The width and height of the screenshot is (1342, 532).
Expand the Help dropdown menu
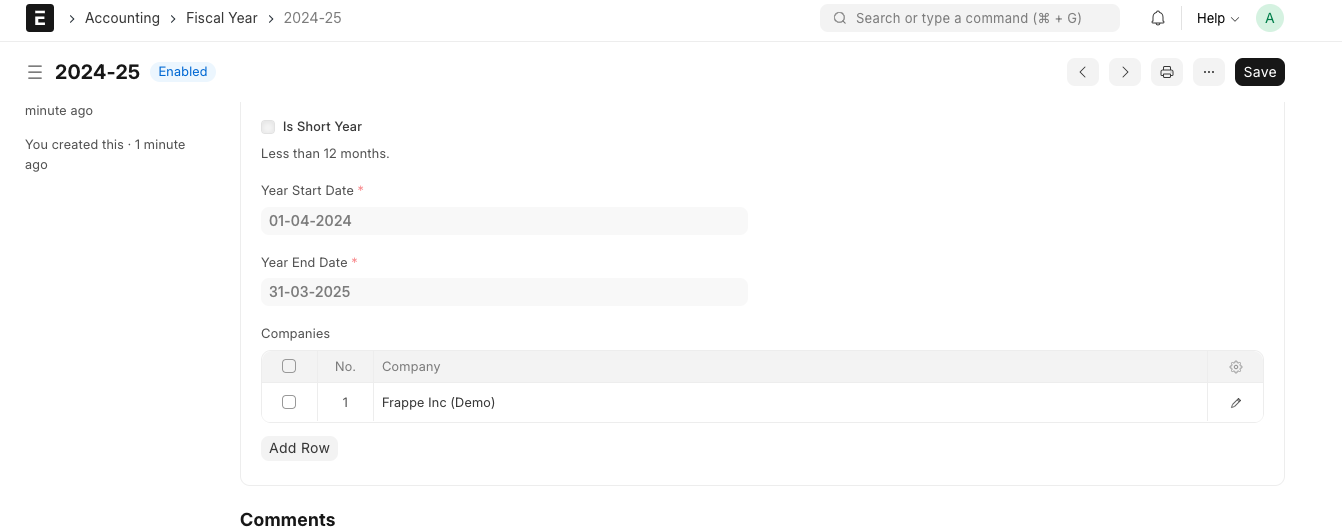(x=1218, y=18)
